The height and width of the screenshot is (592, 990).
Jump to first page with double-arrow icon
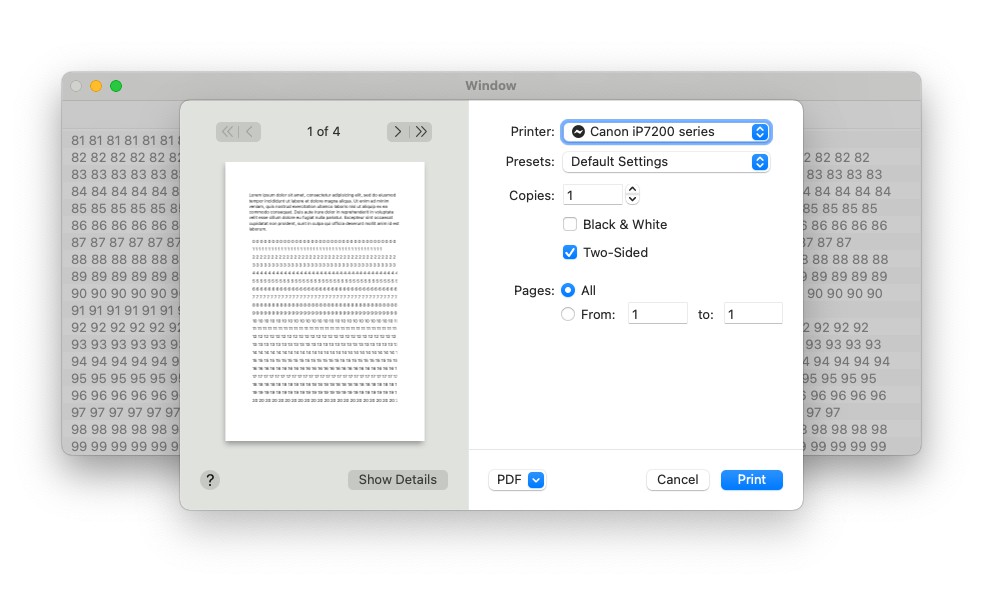pyautogui.click(x=227, y=131)
